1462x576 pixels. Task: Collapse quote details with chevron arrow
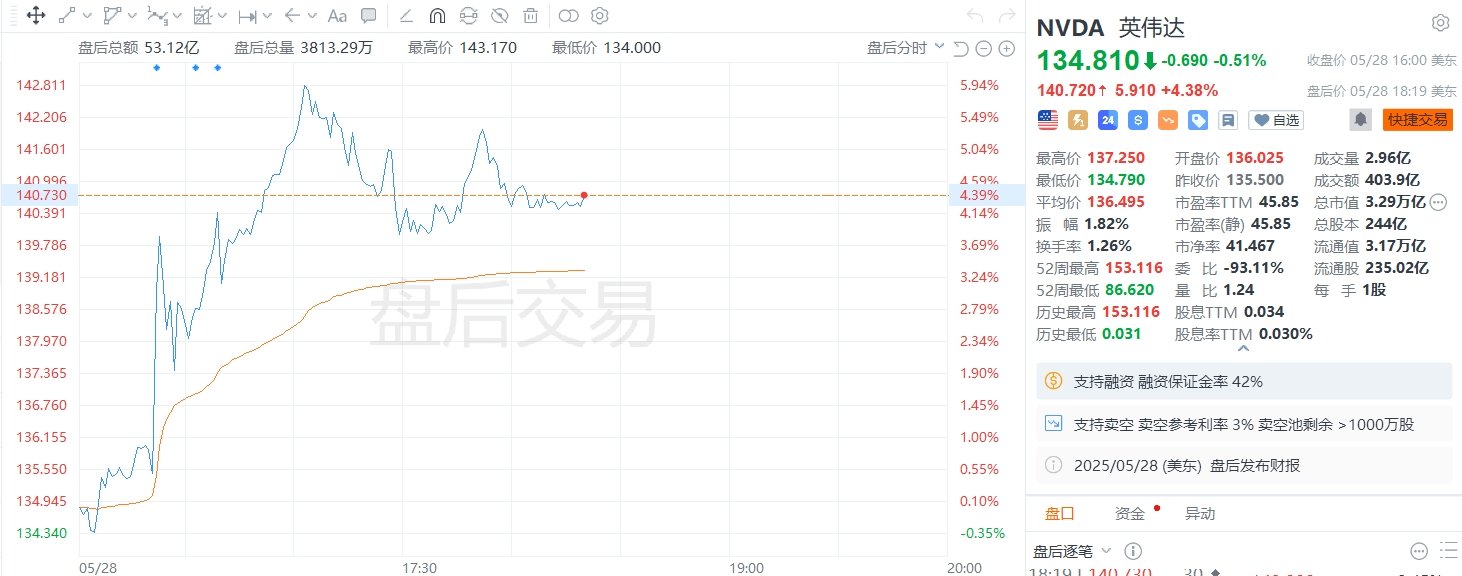pyautogui.click(x=1243, y=349)
